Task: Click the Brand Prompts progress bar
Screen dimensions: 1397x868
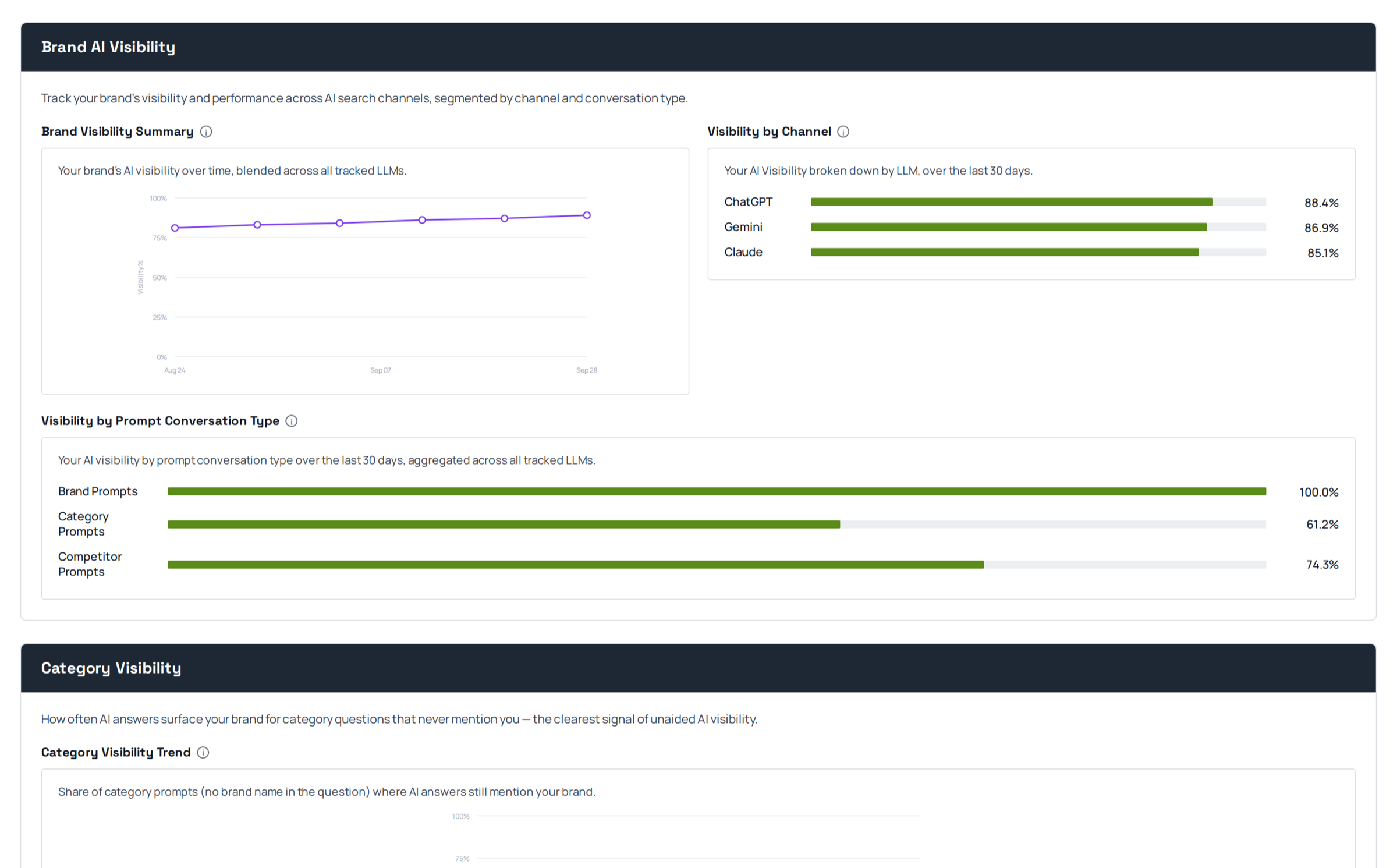Action: (717, 491)
